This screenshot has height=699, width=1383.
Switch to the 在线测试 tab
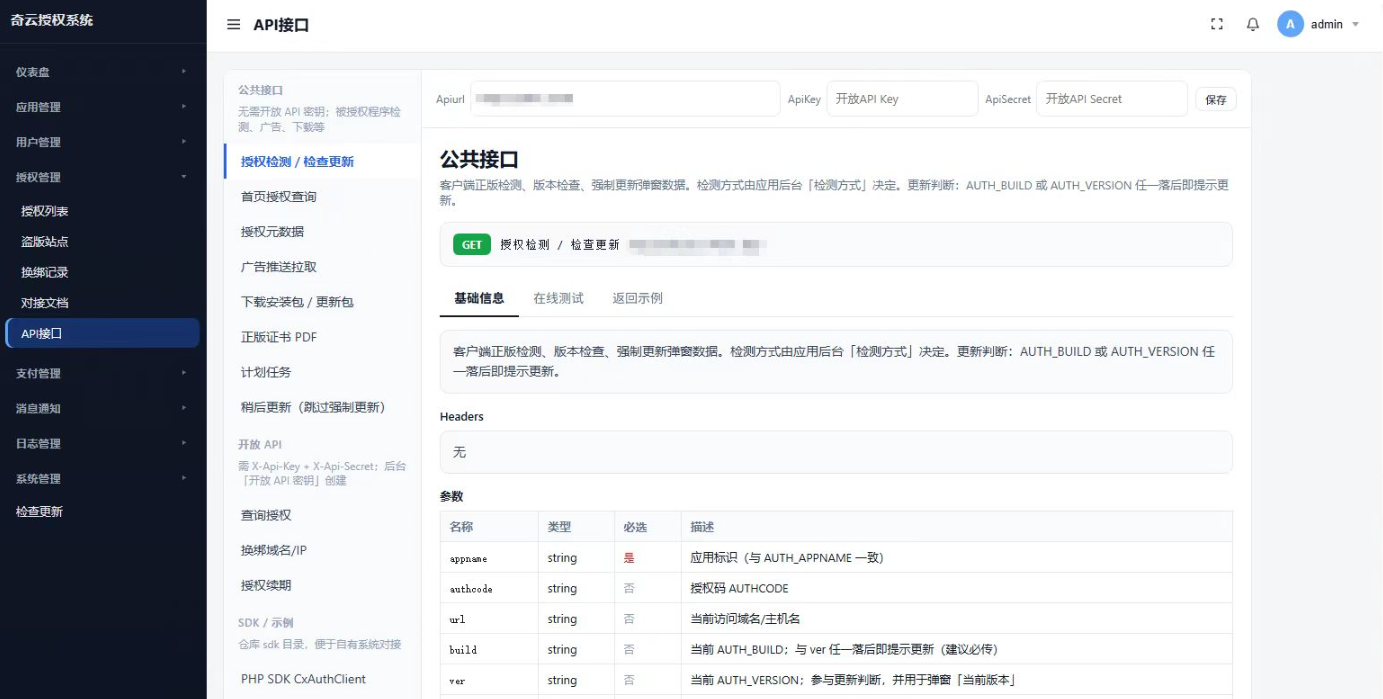click(x=558, y=298)
